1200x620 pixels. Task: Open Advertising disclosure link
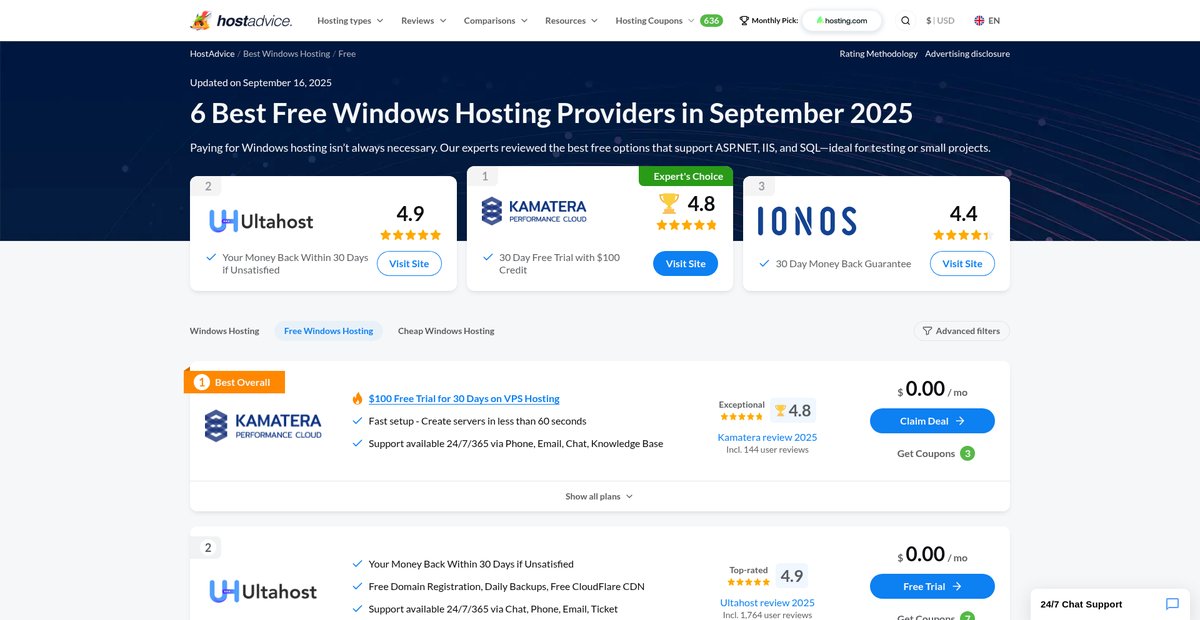coord(967,54)
